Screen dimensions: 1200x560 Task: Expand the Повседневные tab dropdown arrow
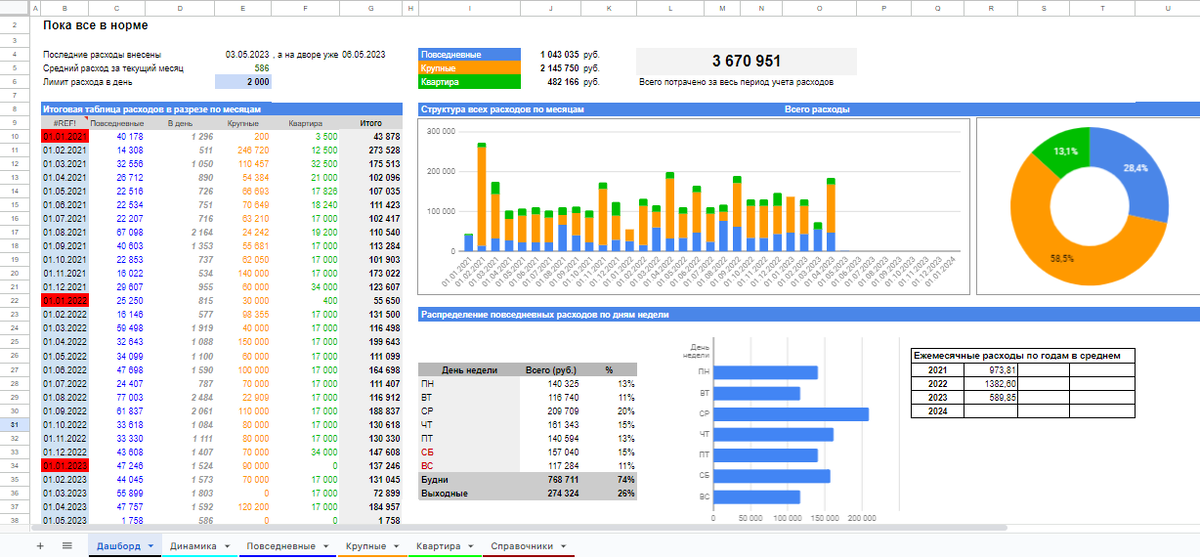pyautogui.click(x=326, y=547)
